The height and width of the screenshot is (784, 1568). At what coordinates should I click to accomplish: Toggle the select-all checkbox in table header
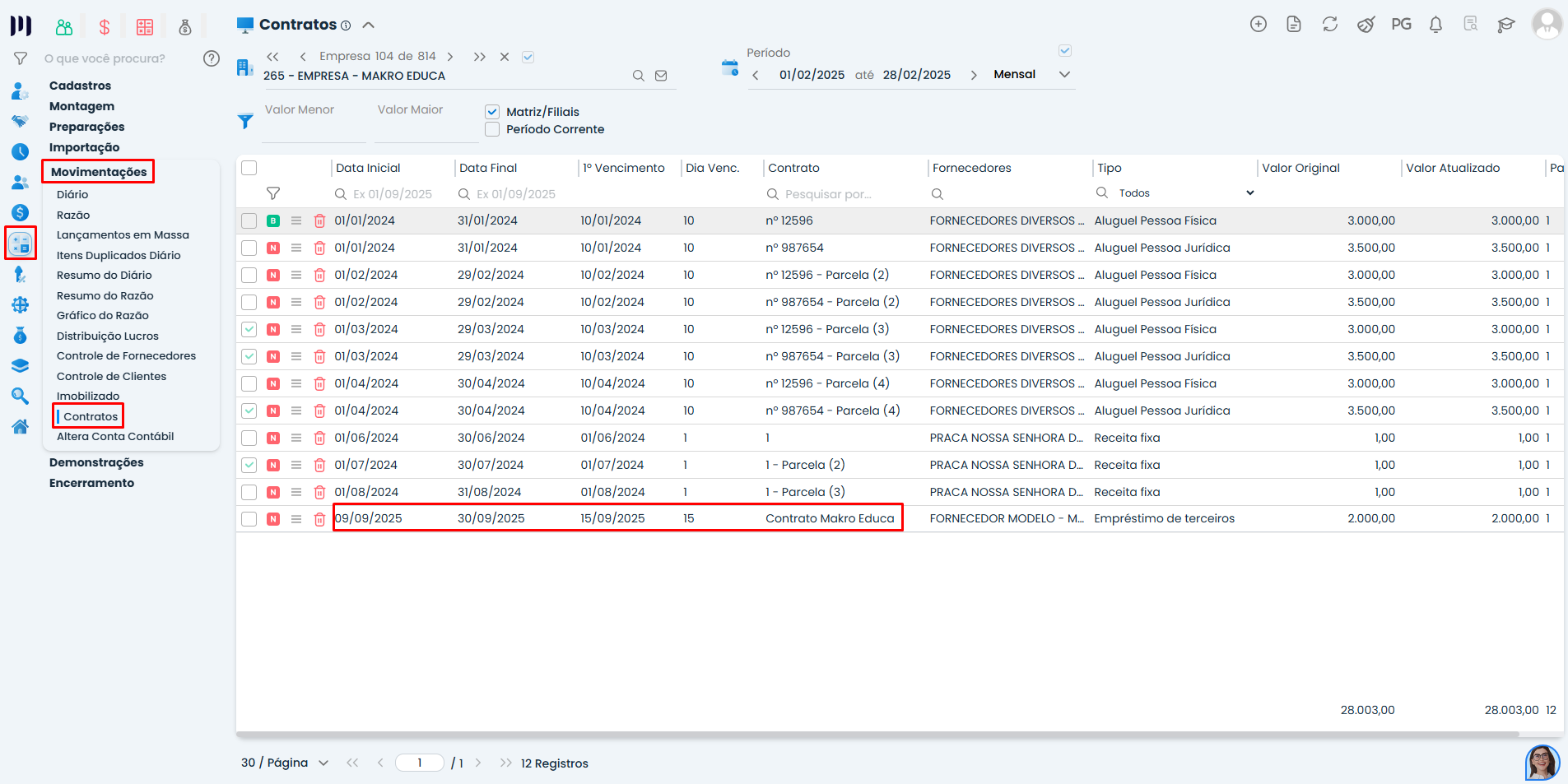point(249,168)
